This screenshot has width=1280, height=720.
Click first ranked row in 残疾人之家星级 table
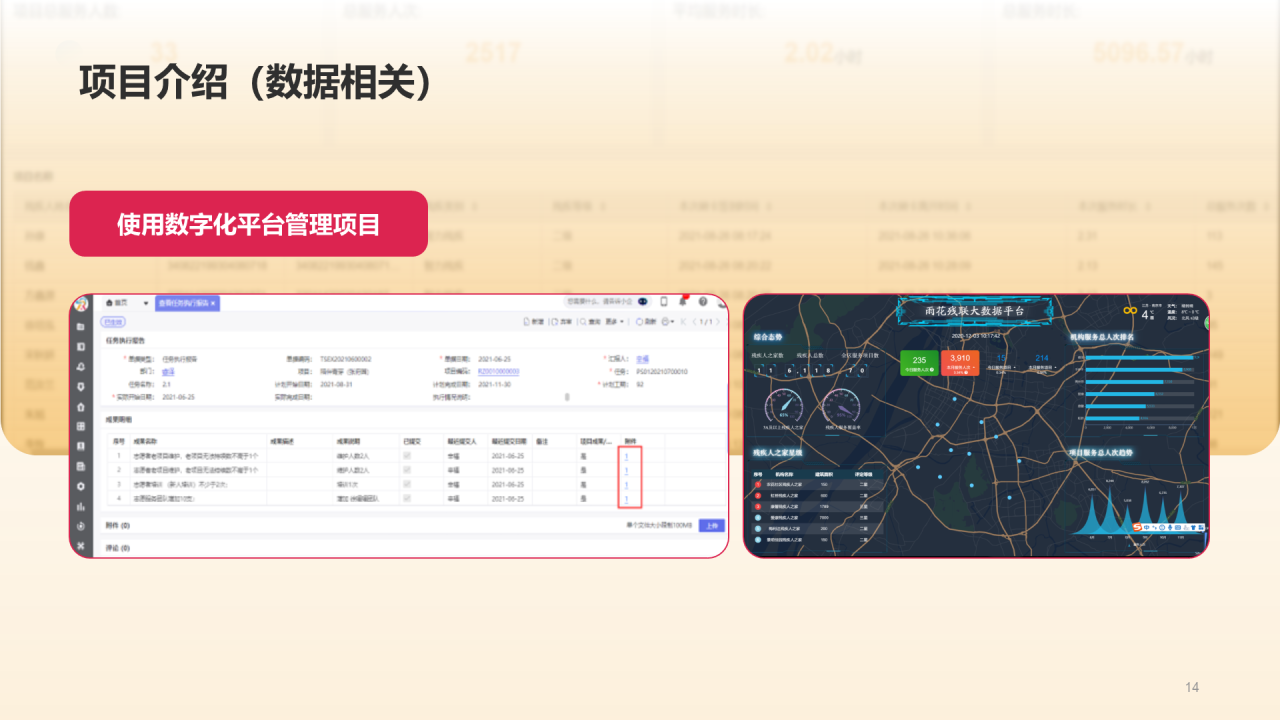tap(818, 484)
